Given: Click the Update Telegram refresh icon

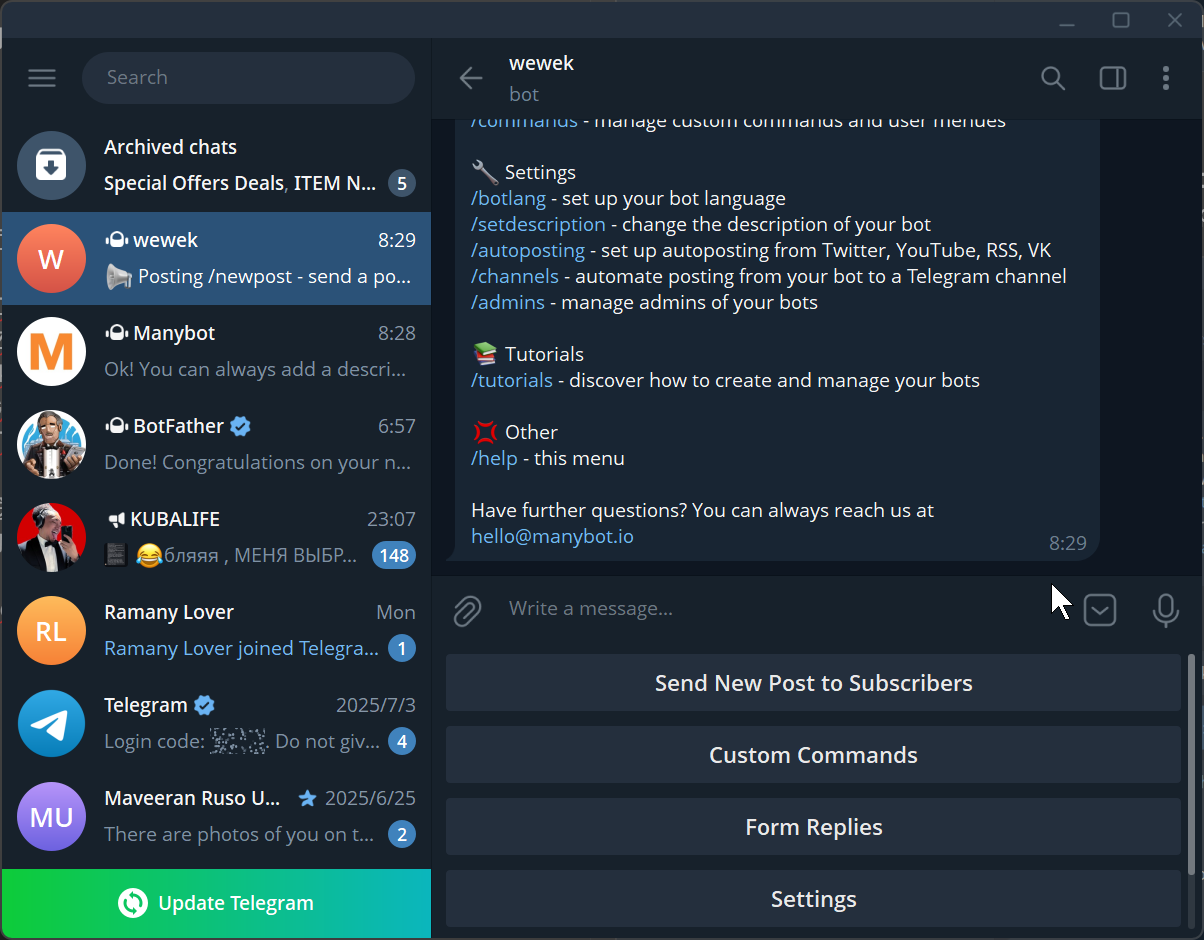Looking at the screenshot, I should click(133, 903).
